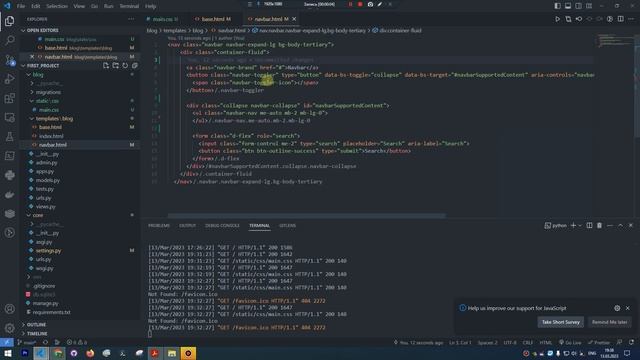Screen dimensions: 640x360
Task: Switch to the DEBUG CONSOLE panel tab
Action: (x=222, y=225)
